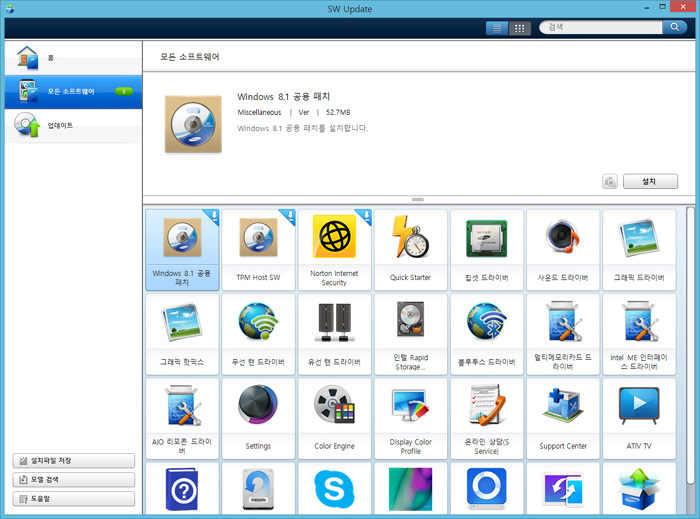Screen dimensions: 700x519
Task: Select the 유선 랜 드라이버 server icon
Action: [334, 322]
